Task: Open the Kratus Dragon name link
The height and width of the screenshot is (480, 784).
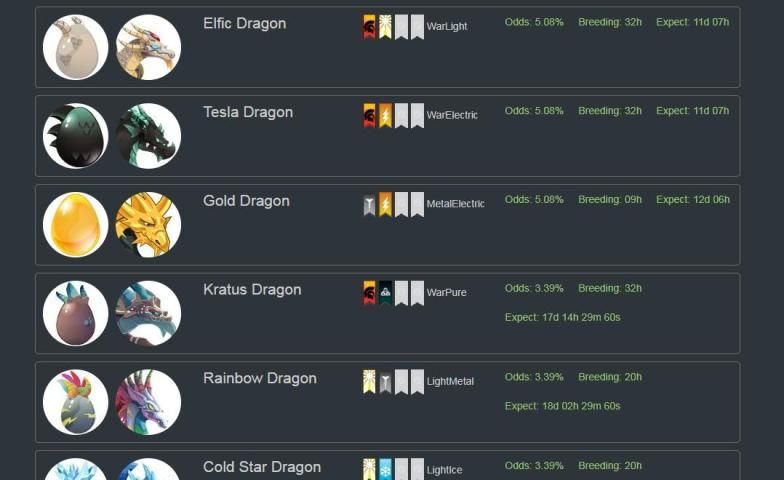Action: (252, 290)
